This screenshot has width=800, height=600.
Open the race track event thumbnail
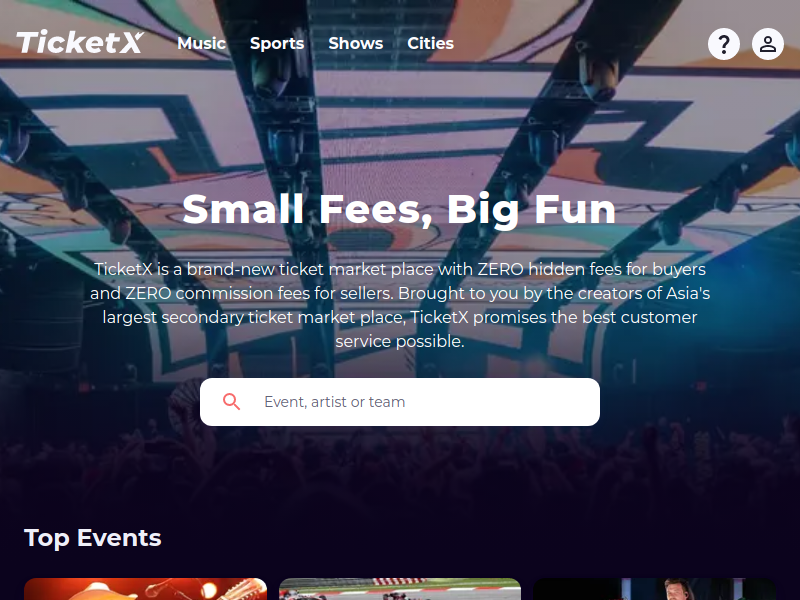pyautogui.click(x=400, y=589)
